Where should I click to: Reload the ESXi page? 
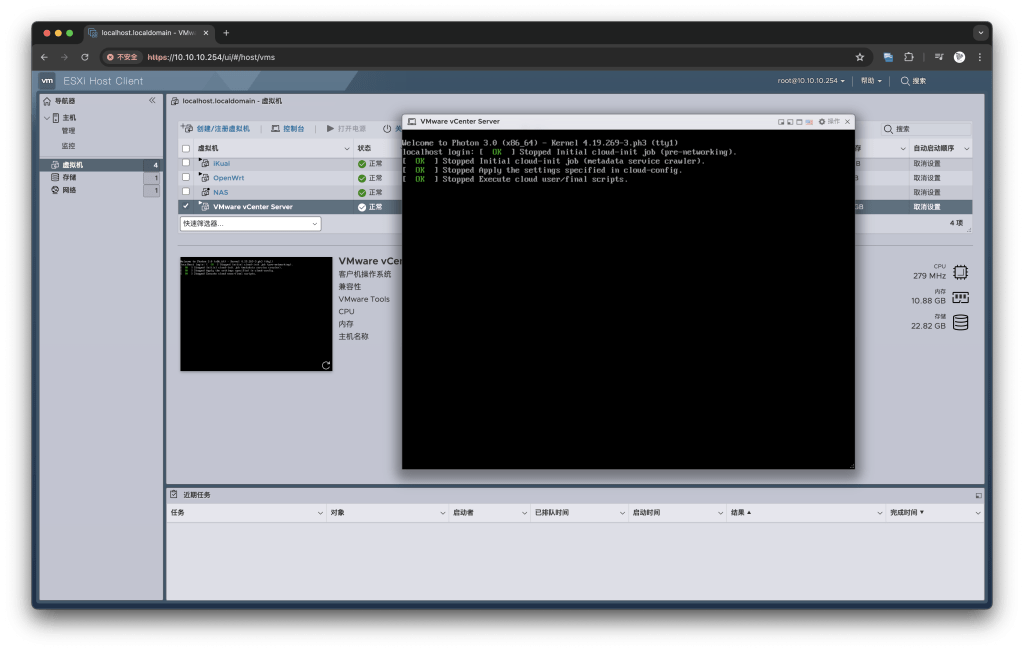click(x=85, y=57)
